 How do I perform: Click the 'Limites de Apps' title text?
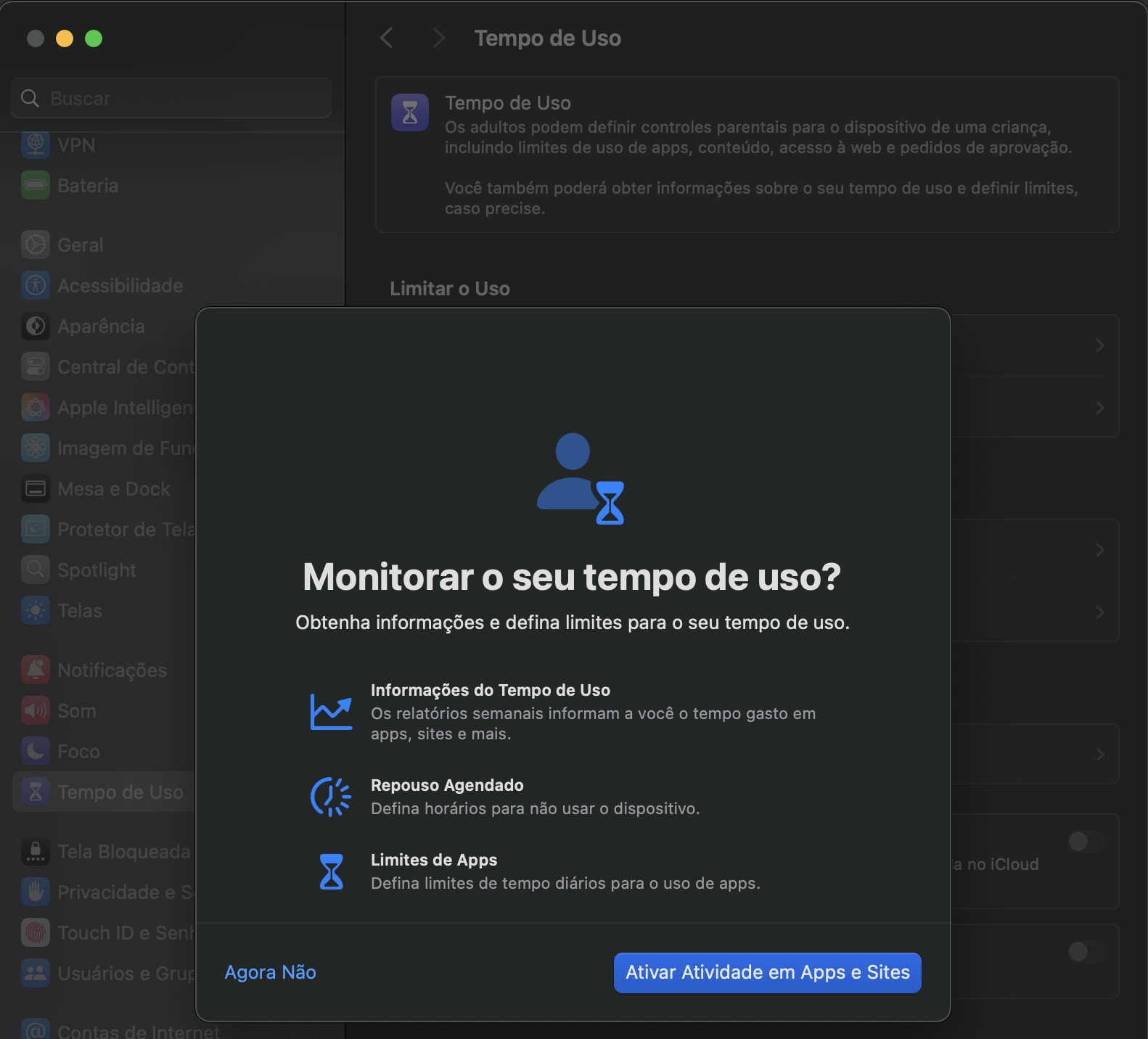point(434,860)
